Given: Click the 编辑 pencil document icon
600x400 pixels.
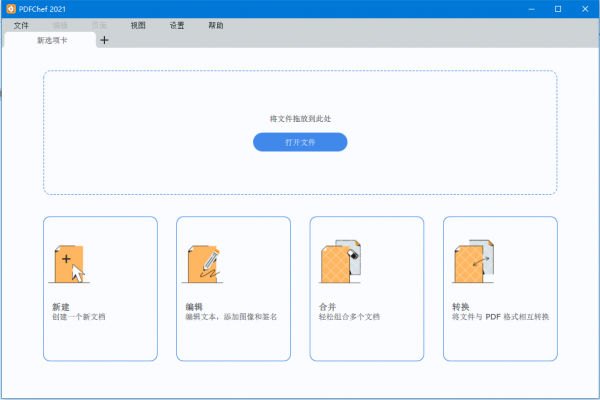Looking at the screenshot, I should tap(203, 264).
